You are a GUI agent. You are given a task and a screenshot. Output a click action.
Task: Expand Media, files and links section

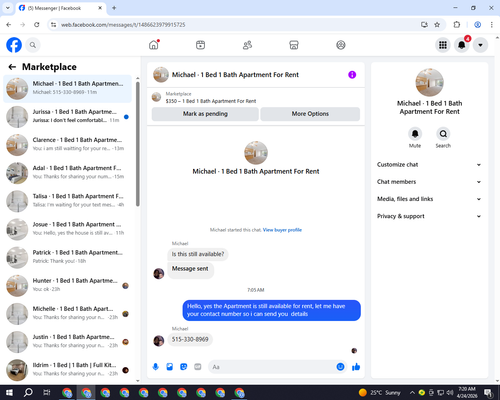[x=429, y=199]
